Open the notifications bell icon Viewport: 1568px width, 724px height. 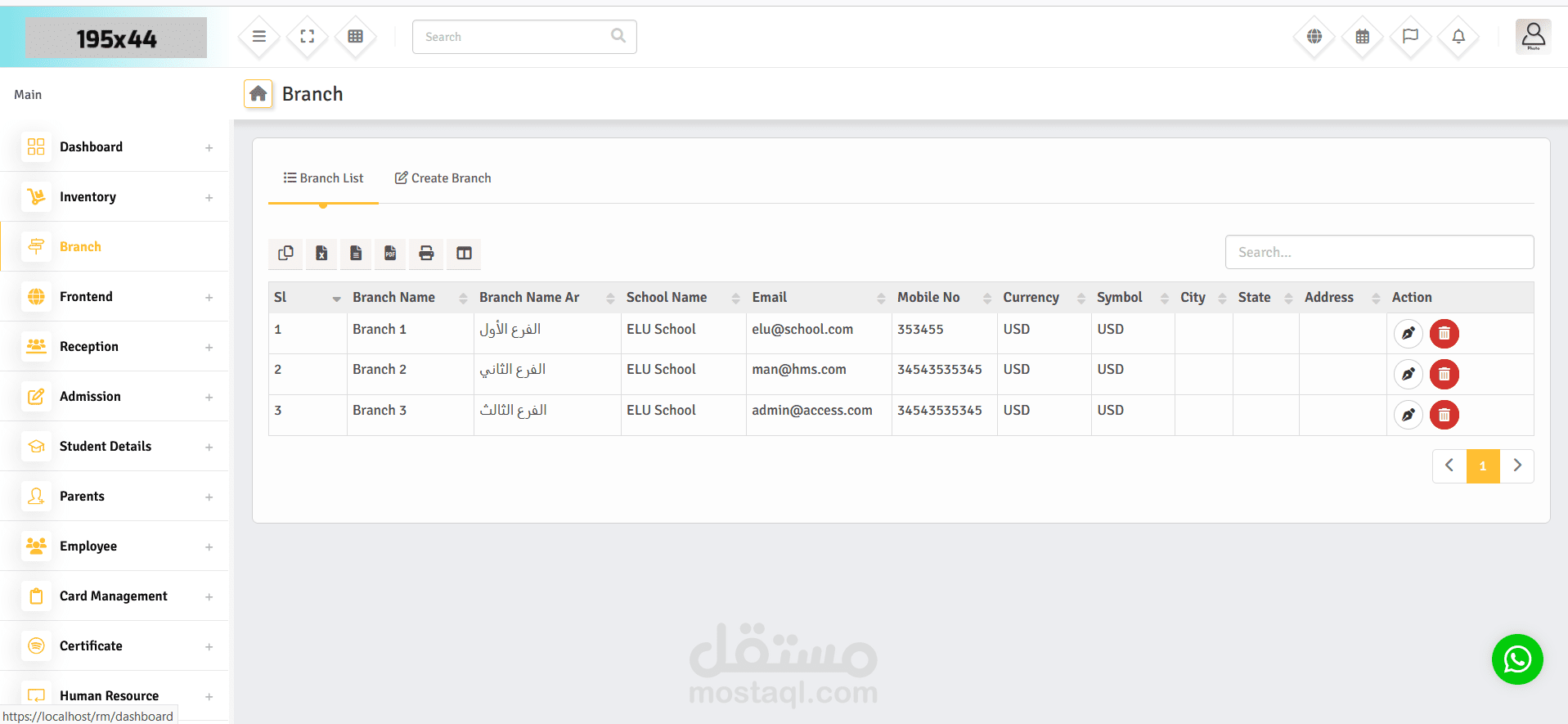(1458, 37)
